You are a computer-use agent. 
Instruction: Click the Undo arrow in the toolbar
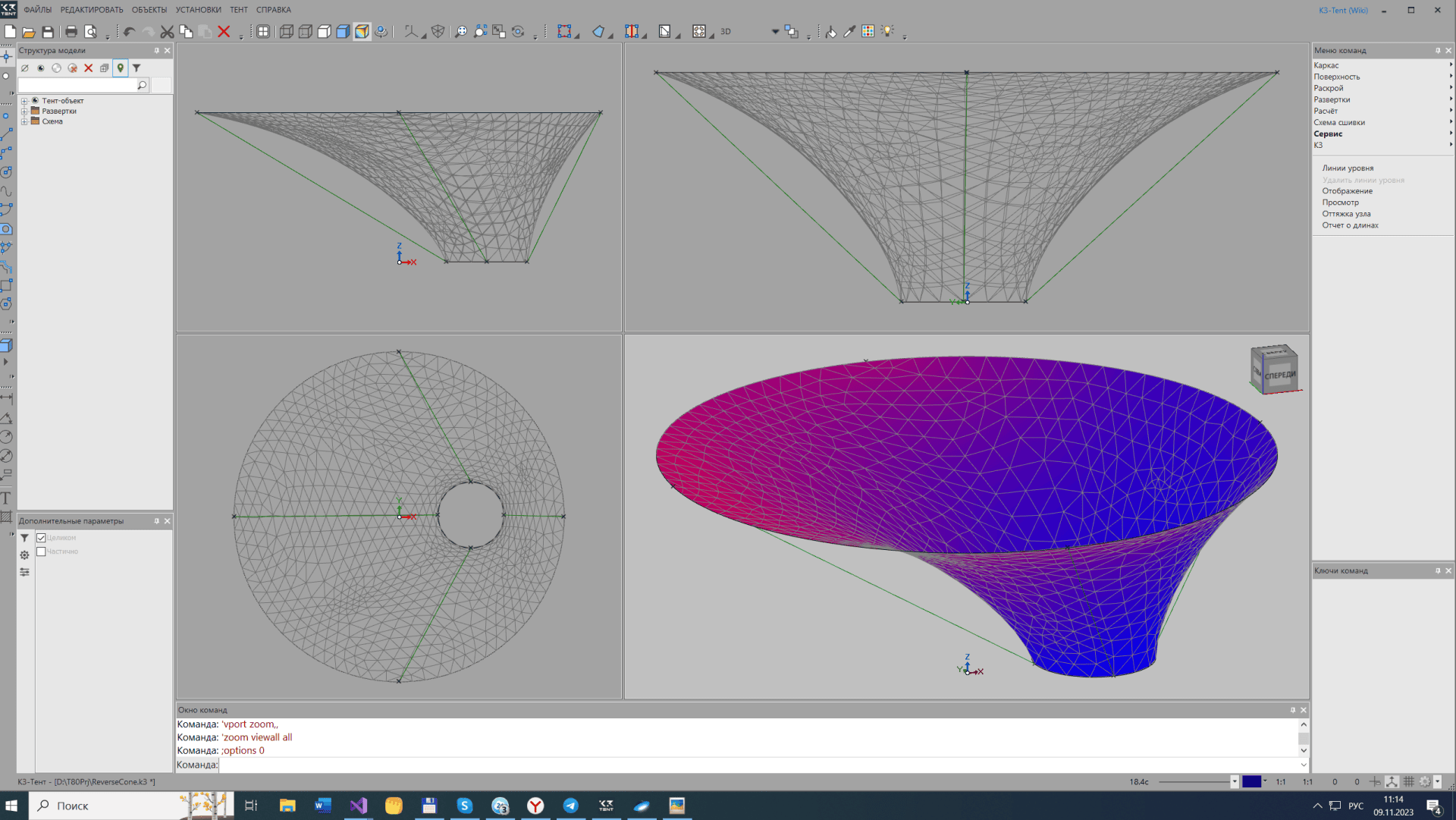coord(129,32)
